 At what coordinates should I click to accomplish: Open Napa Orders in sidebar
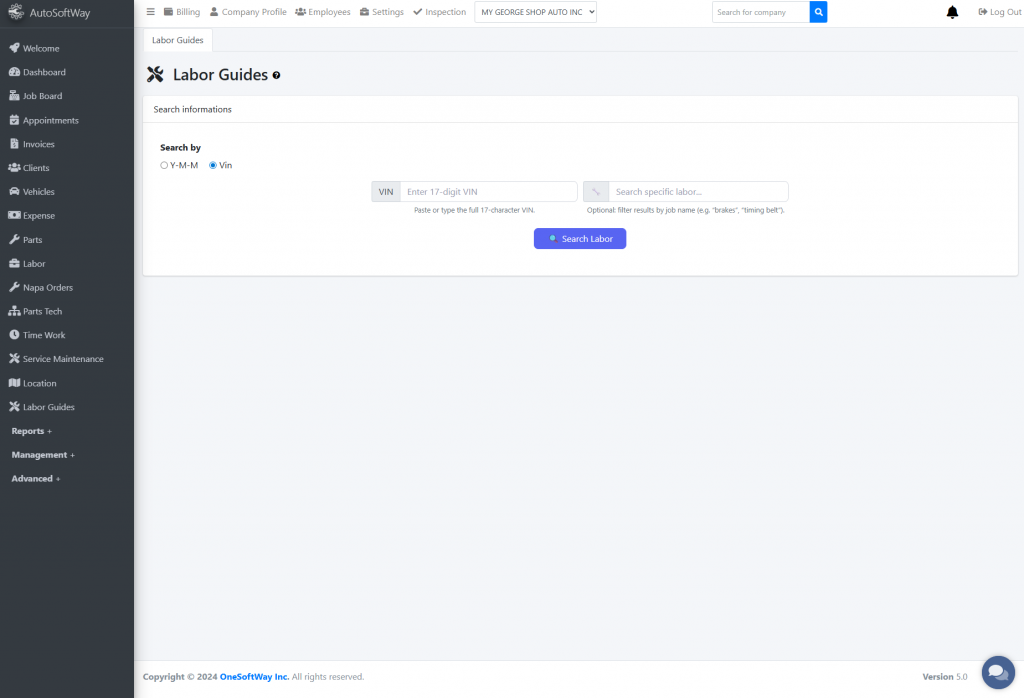[47, 287]
